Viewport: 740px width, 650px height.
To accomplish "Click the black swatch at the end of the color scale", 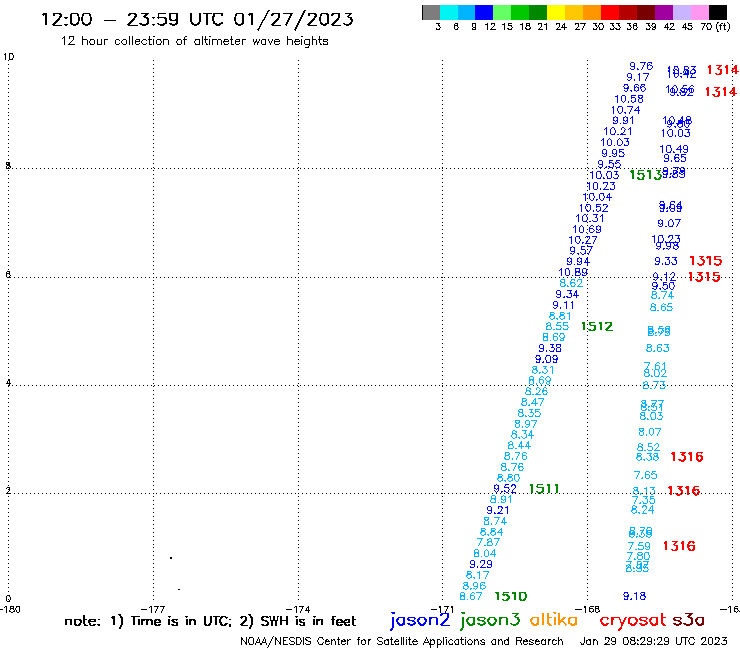I will point(717,12).
